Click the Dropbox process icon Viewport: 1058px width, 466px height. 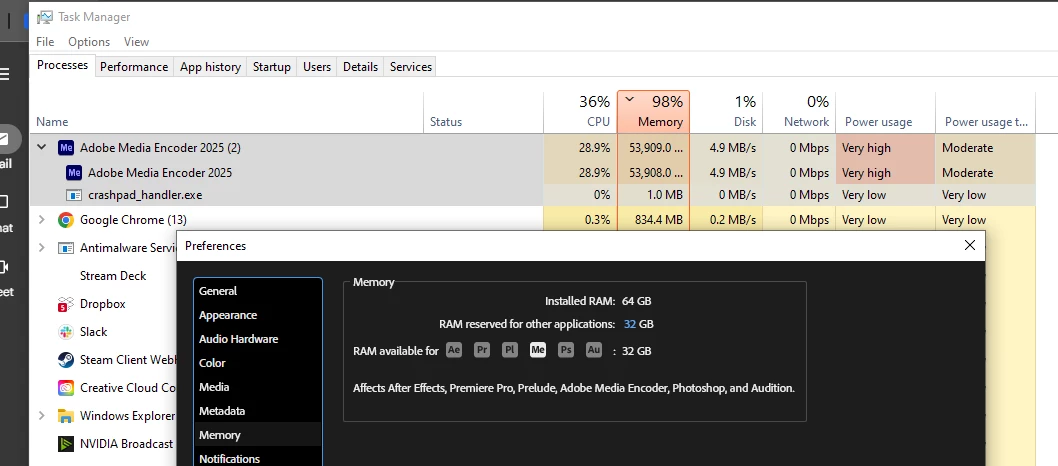pyautogui.click(x=65, y=304)
